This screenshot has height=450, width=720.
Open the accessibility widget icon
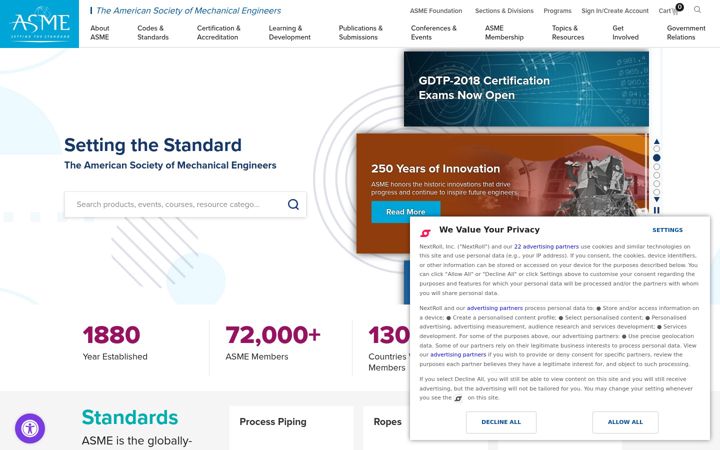point(30,428)
